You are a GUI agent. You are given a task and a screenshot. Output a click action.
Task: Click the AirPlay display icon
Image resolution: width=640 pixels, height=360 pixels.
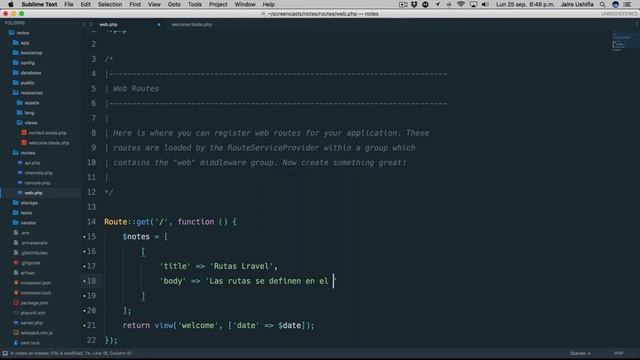pyautogui.click(x=473, y=4)
